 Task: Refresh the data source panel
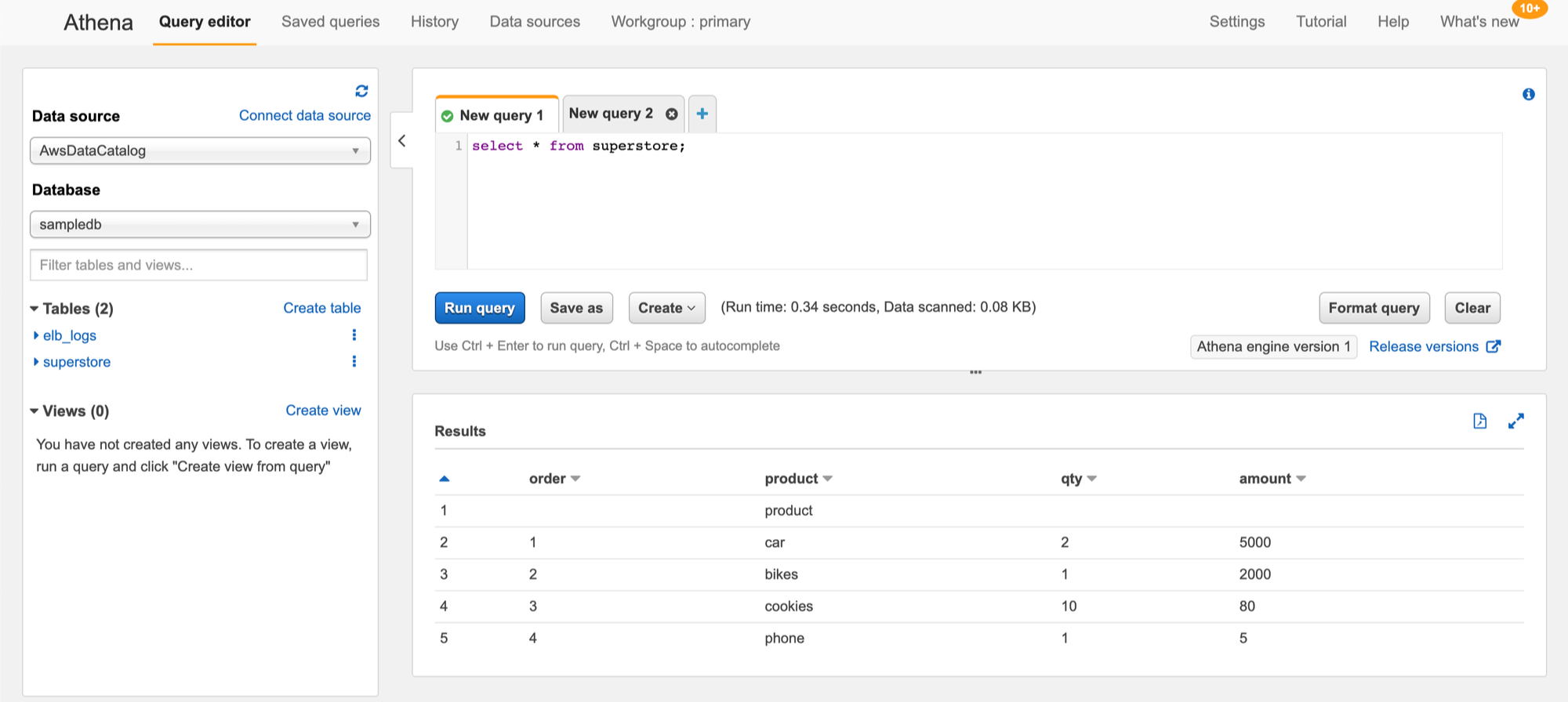point(361,91)
